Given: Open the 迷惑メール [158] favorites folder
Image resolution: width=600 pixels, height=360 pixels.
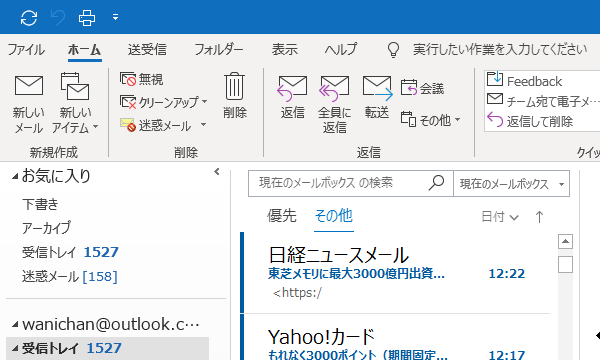Looking at the screenshot, I should point(70,276).
